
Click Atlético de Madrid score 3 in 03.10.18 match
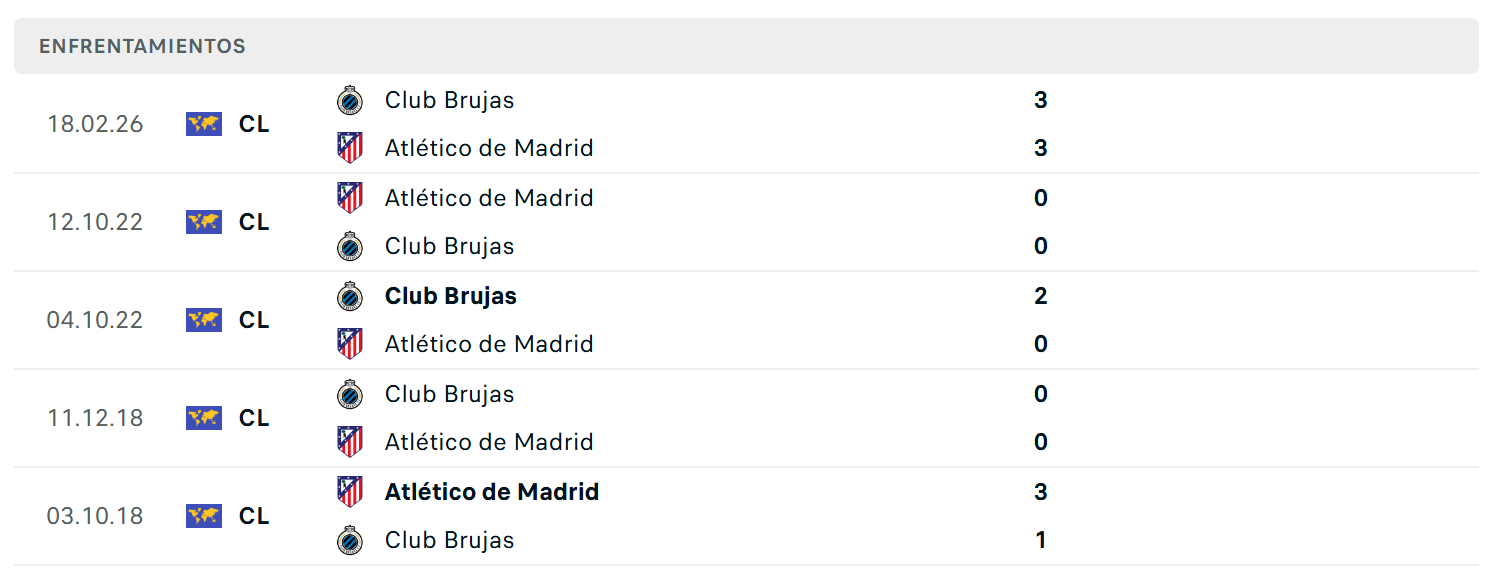(x=1041, y=492)
